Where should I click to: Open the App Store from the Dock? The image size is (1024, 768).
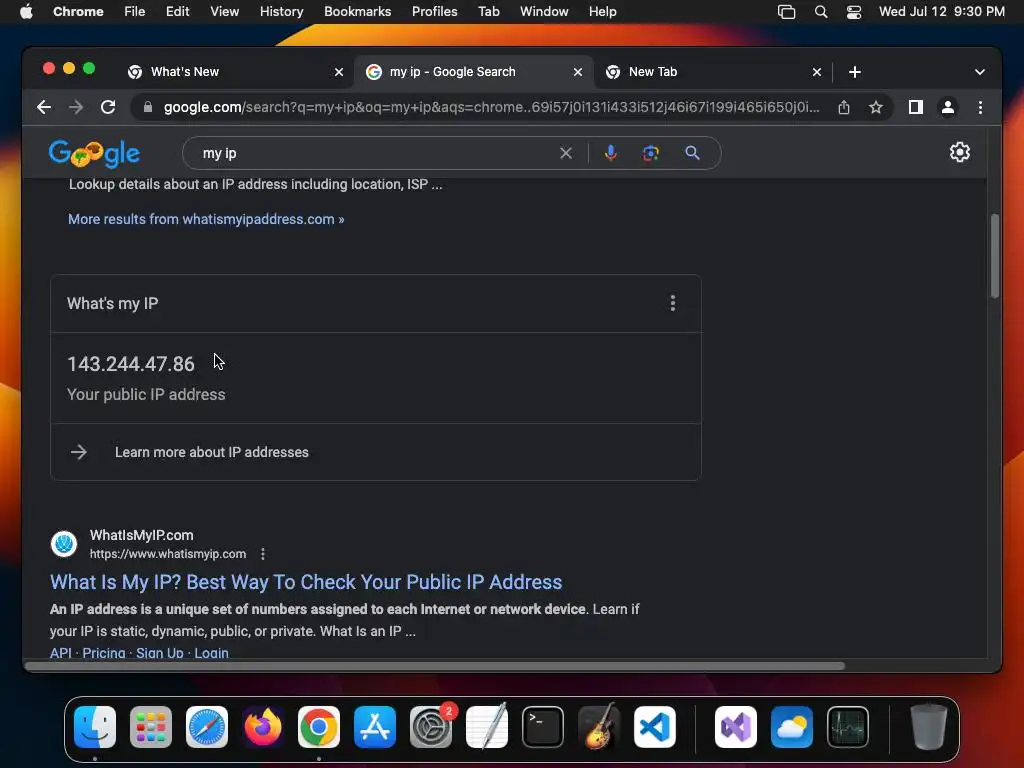tap(375, 727)
